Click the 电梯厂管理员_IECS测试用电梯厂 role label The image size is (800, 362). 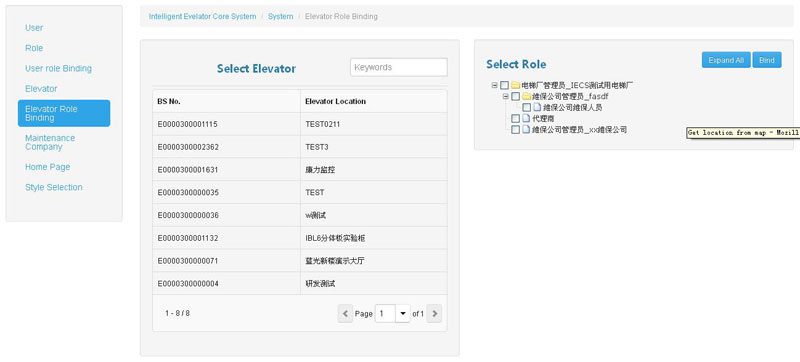coord(578,85)
